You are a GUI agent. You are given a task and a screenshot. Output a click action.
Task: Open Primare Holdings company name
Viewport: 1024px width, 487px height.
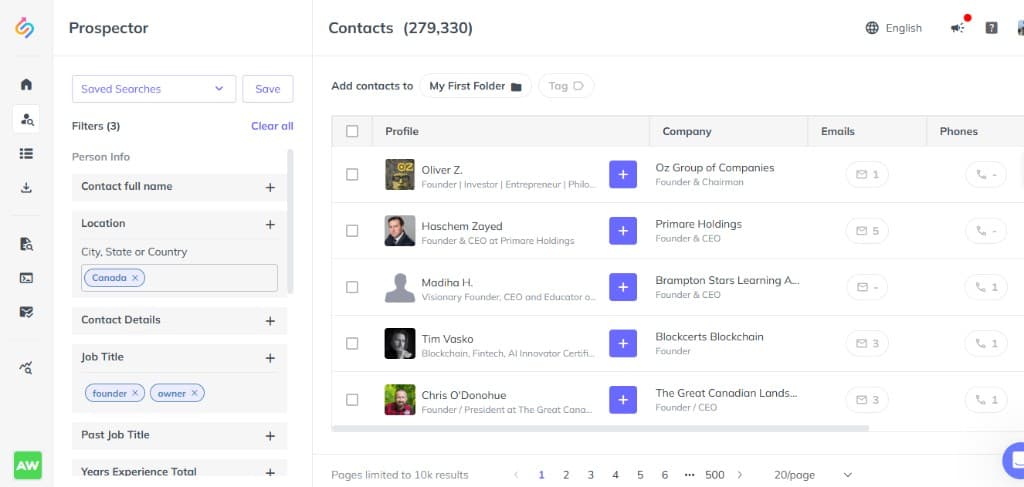pyautogui.click(x=698, y=224)
